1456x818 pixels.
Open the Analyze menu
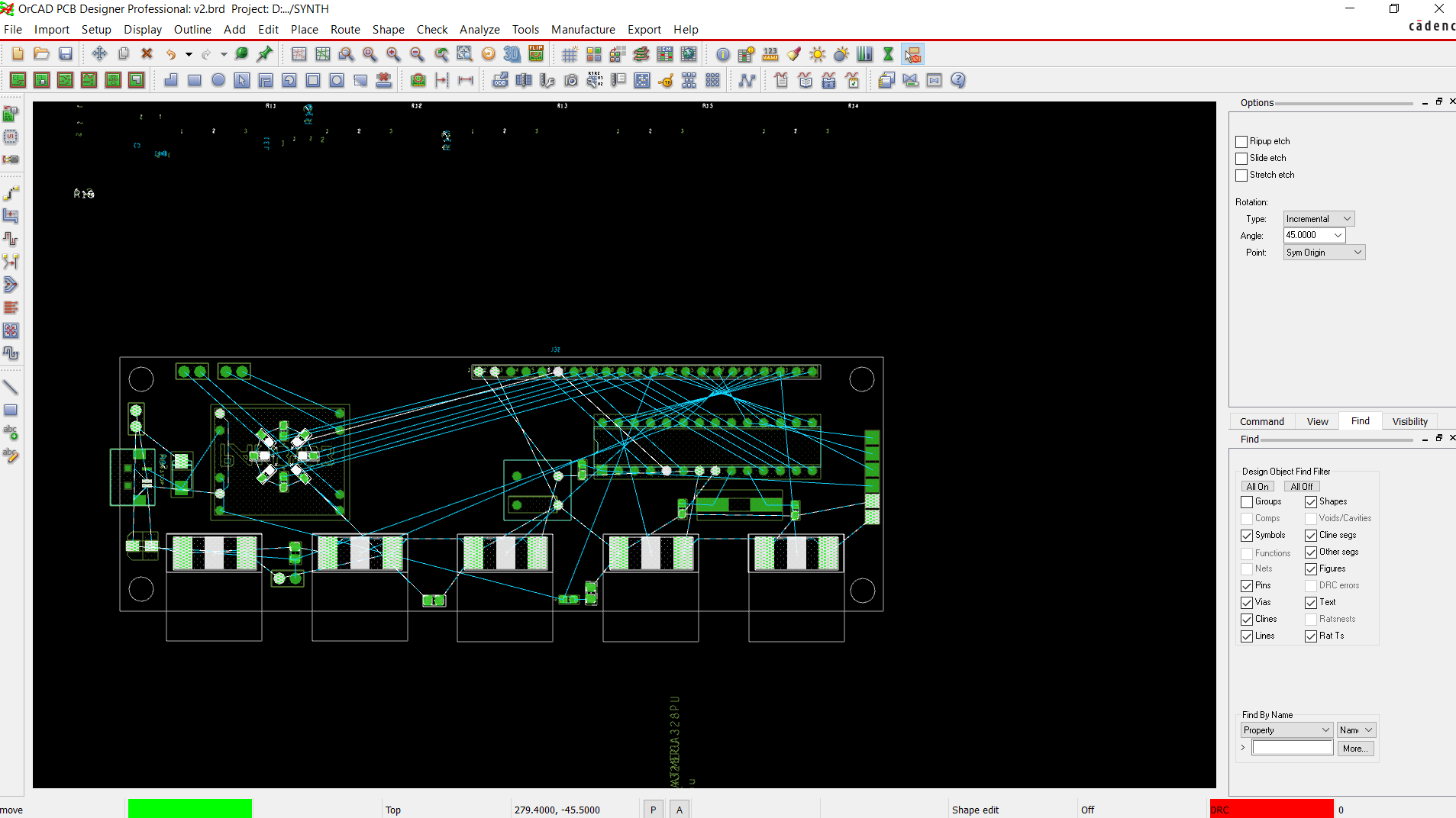pos(479,29)
